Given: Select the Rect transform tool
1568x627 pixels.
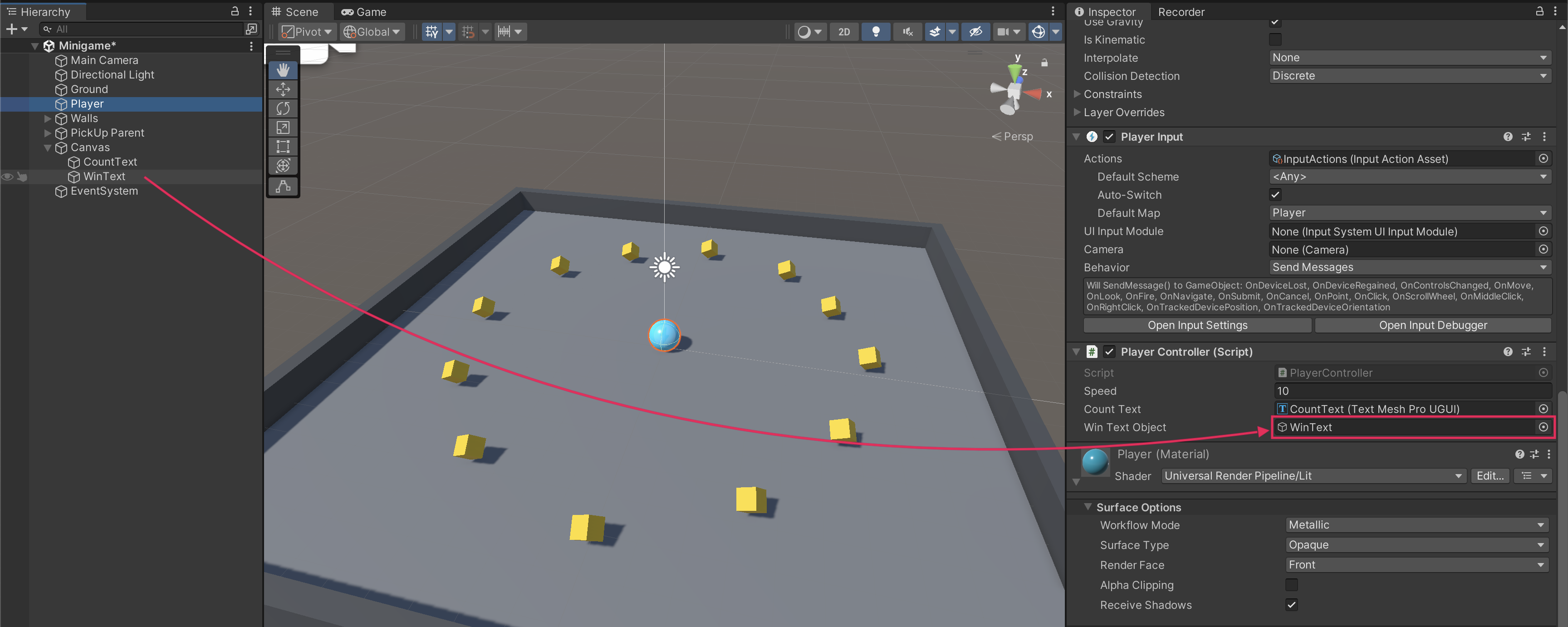Looking at the screenshot, I should pyautogui.click(x=283, y=146).
